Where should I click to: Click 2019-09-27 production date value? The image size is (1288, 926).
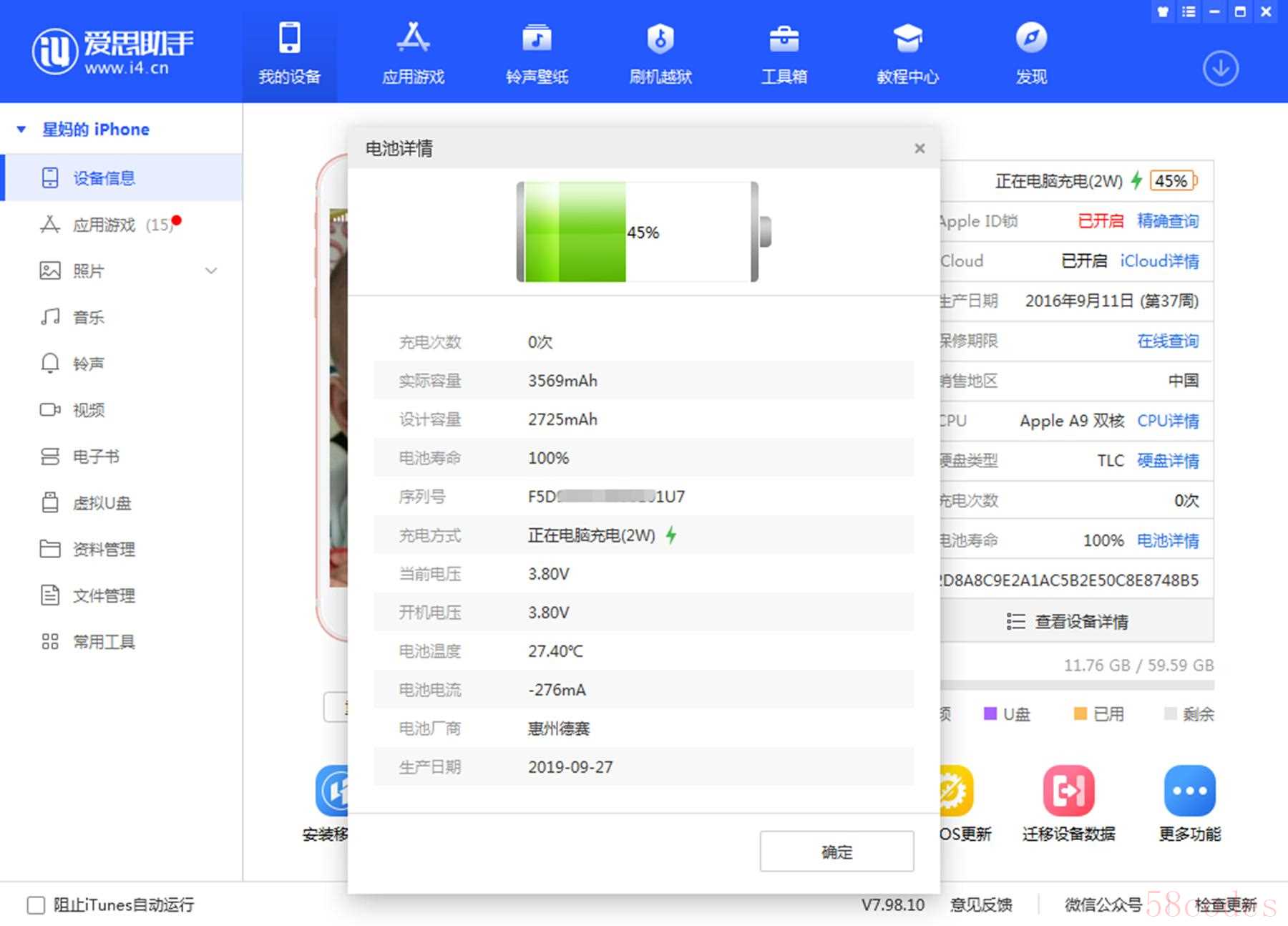tap(570, 767)
